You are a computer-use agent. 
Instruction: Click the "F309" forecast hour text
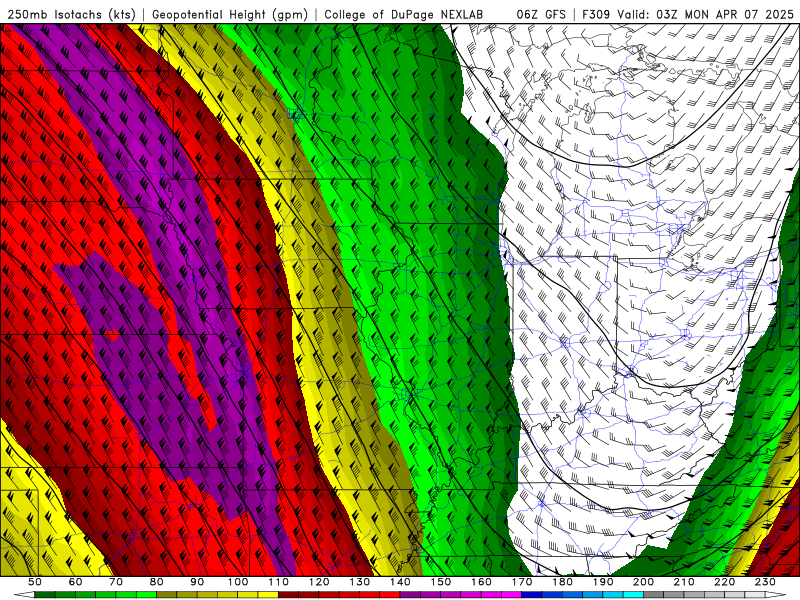(596, 15)
